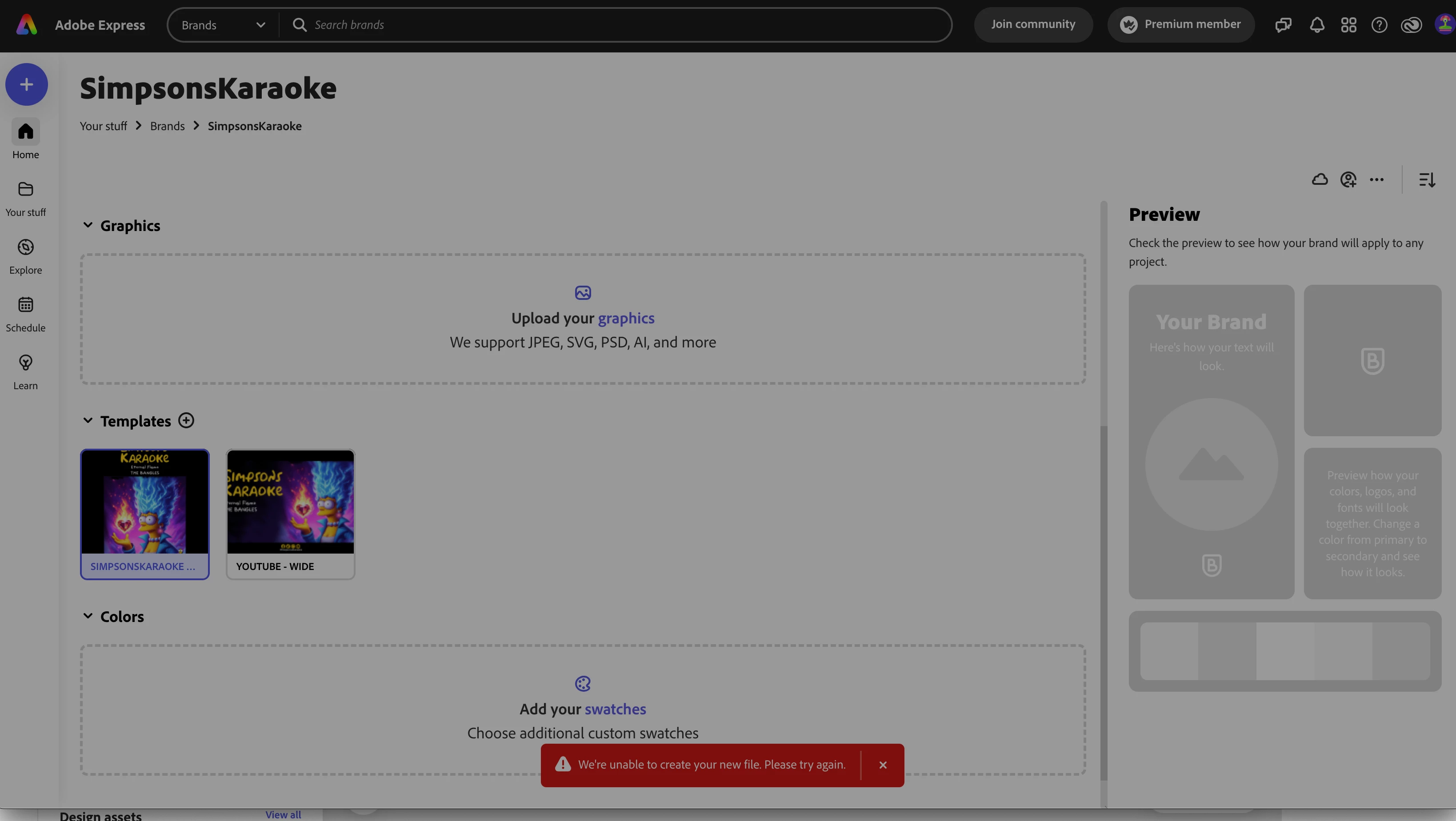Open Explore in the sidebar
The width and height of the screenshot is (1456, 821).
[25, 256]
